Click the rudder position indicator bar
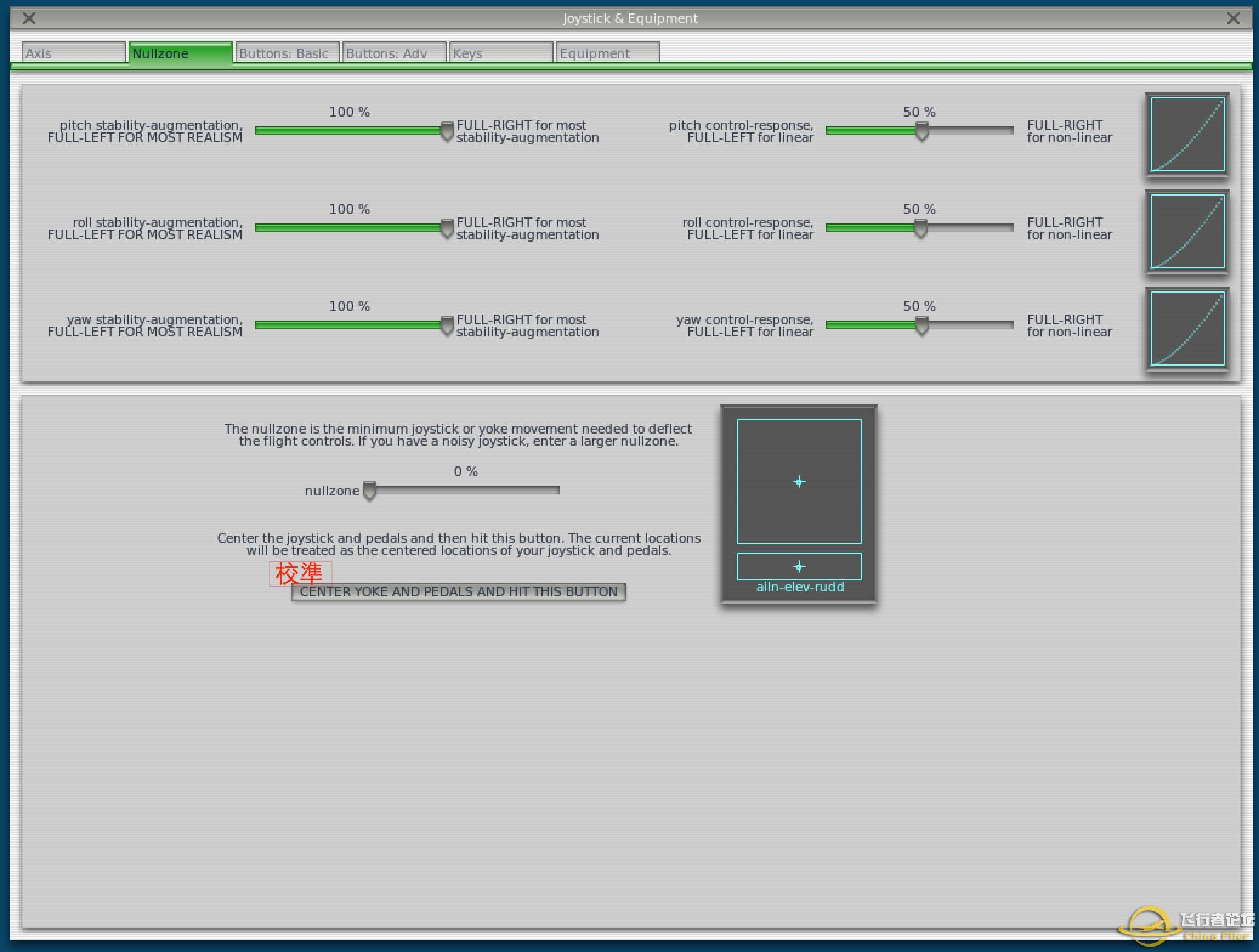The image size is (1259, 952). (x=799, y=566)
